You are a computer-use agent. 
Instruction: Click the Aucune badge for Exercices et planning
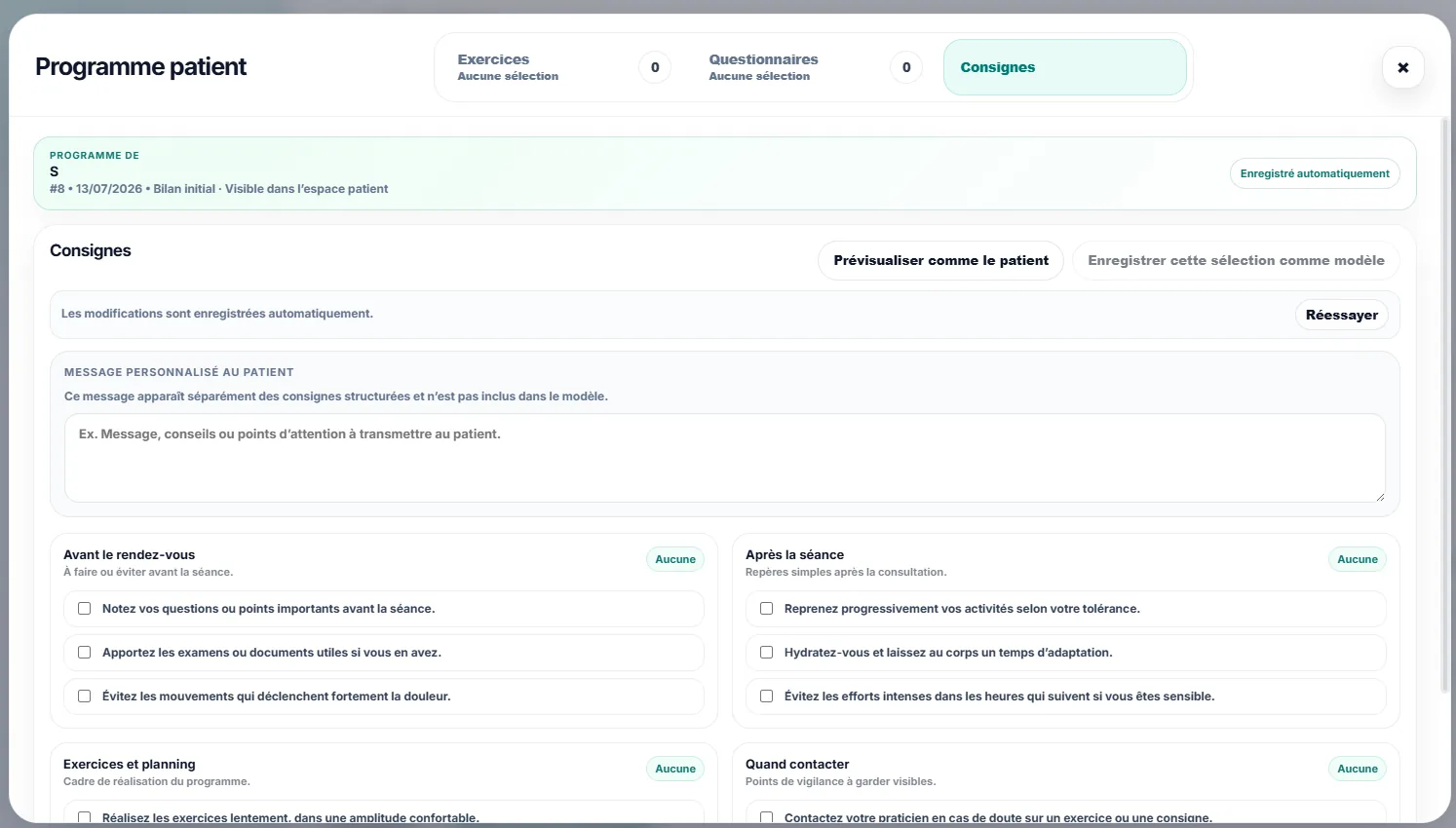click(x=675, y=769)
